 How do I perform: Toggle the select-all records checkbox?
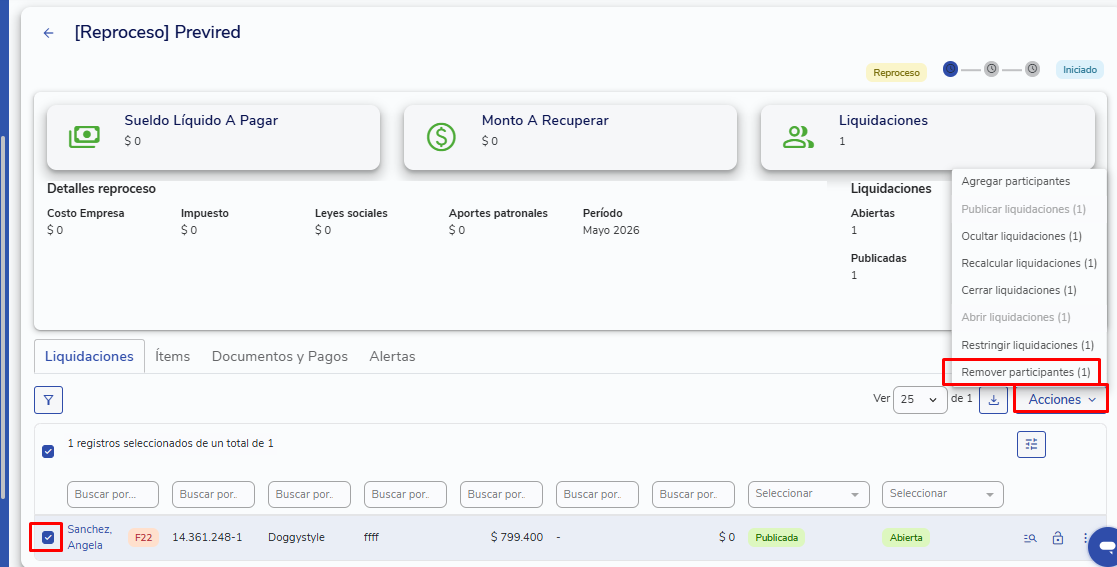tap(48, 451)
